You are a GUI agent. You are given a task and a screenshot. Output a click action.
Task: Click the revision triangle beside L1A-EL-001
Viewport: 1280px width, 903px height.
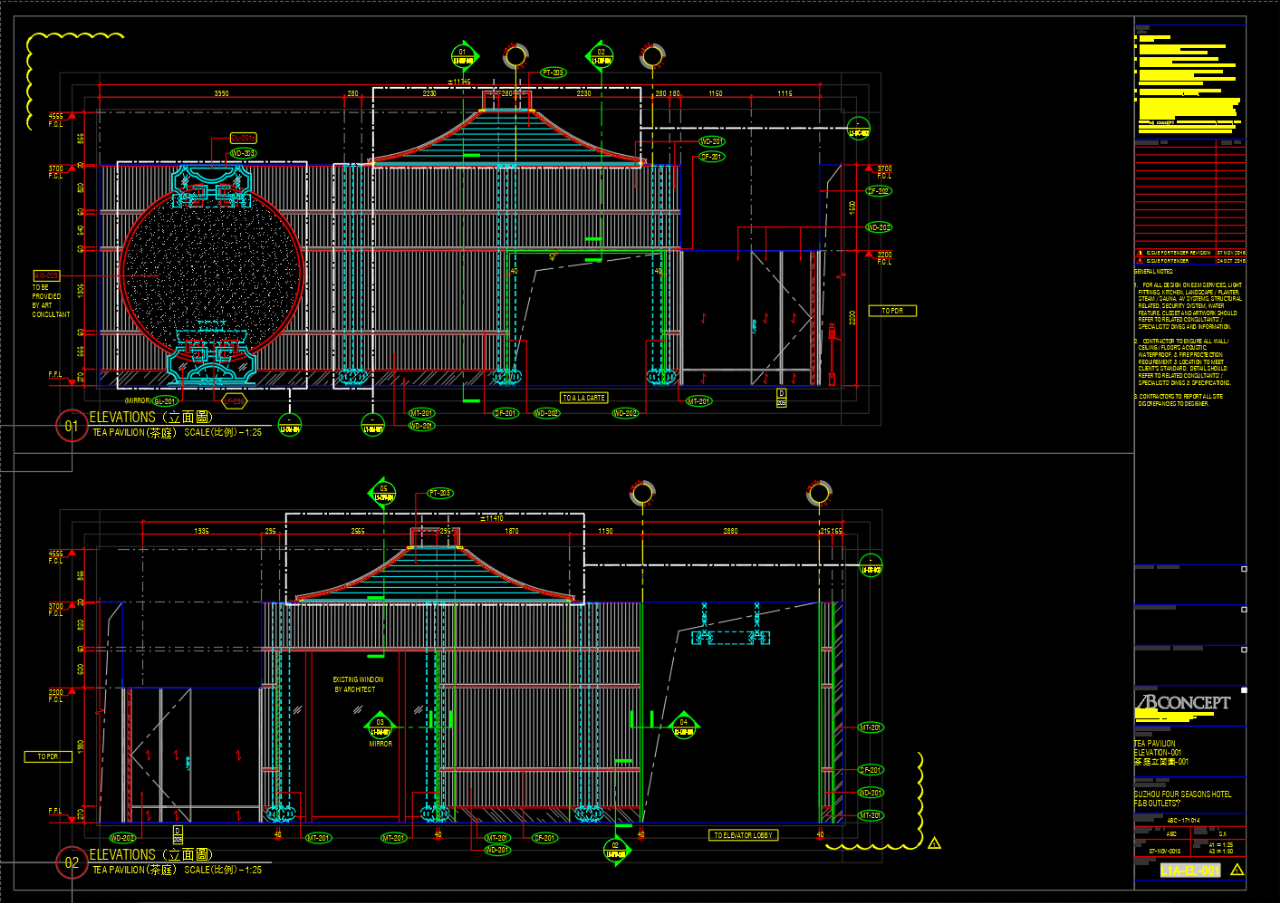pos(1236,870)
